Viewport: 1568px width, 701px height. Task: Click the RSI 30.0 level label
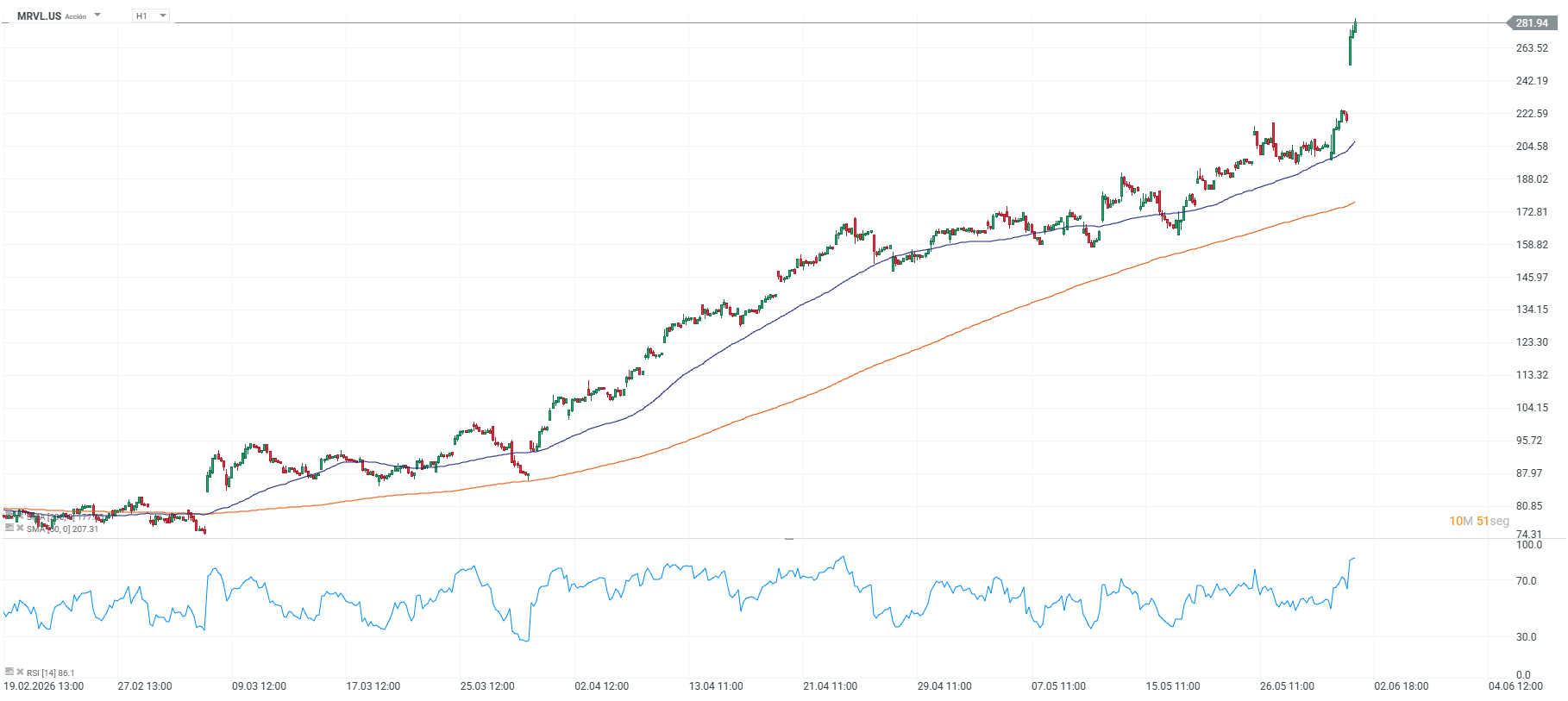[x=1527, y=637]
